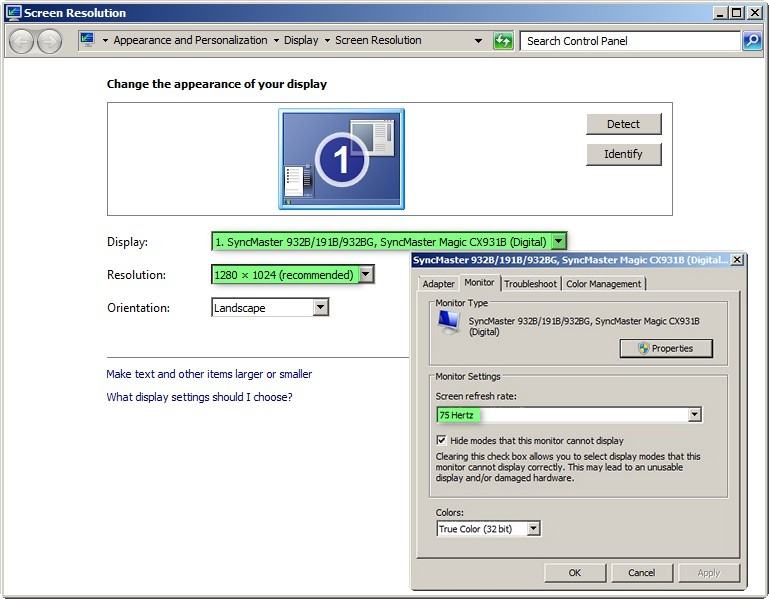Switch to the Adapter tab

(439, 284)
